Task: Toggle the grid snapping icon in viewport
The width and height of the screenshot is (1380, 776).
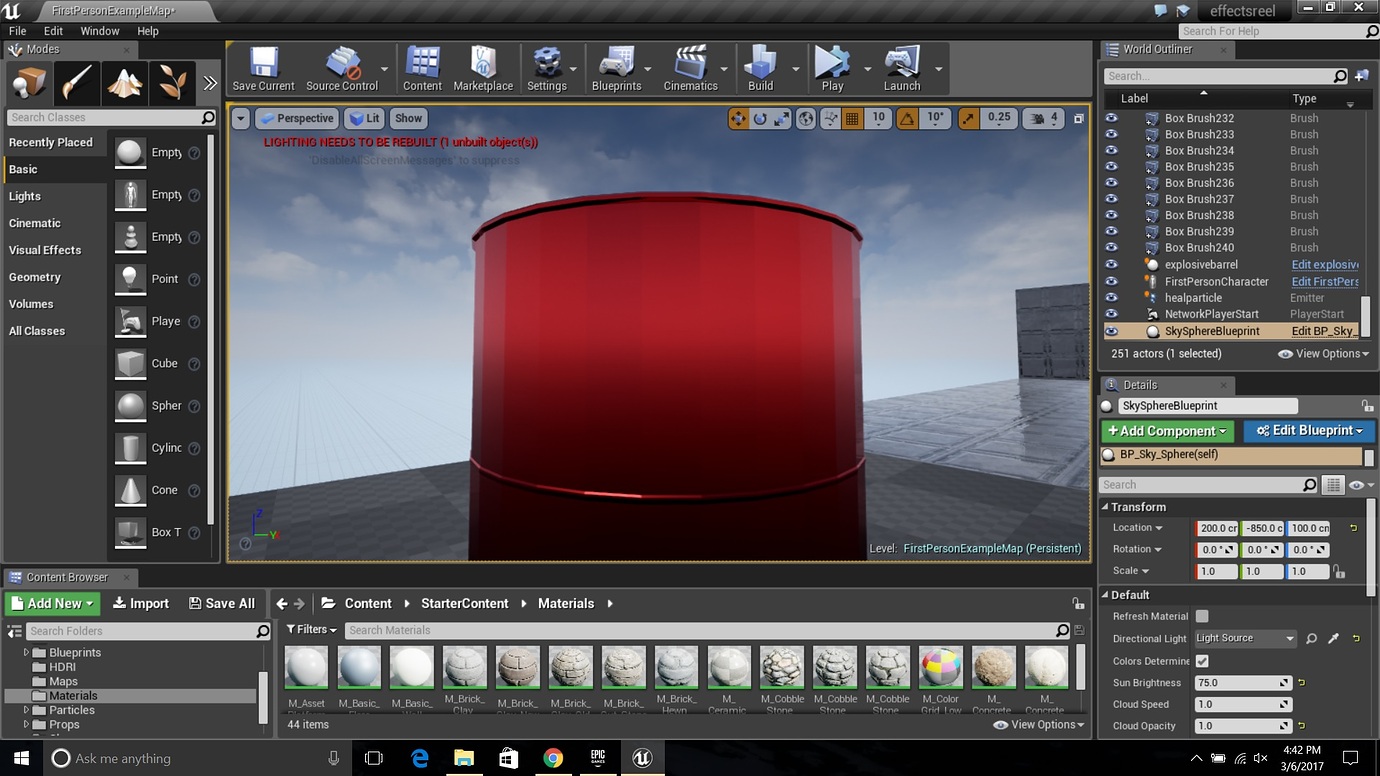Action: click(852, 118)
